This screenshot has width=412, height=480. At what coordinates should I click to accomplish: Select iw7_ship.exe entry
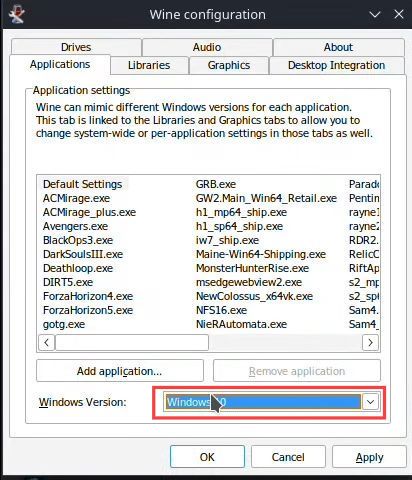point(227,240)
